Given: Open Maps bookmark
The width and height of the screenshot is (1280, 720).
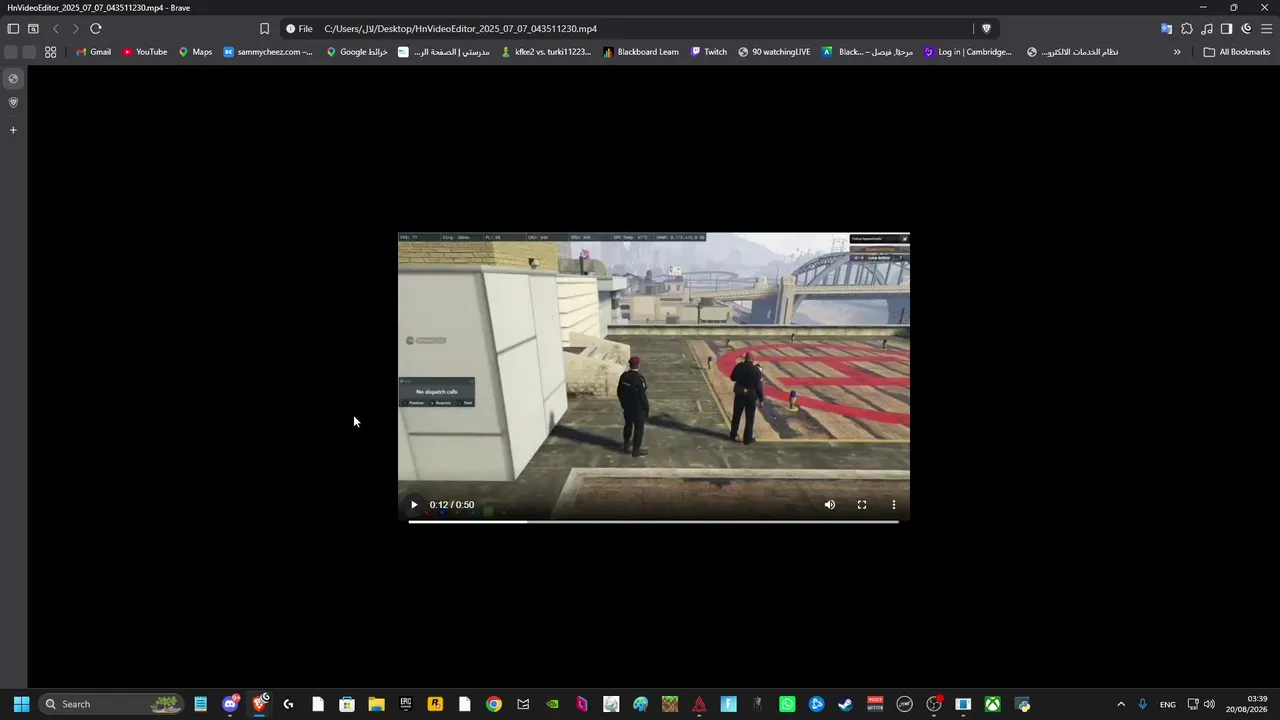Looking at the screenshot, I should (x=195, y=52).
